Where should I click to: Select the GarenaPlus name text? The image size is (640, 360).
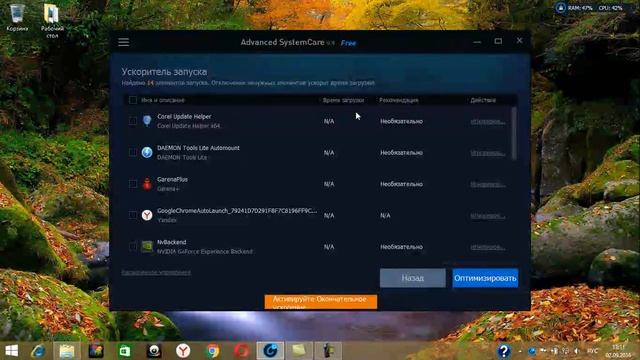pos(172,179)
